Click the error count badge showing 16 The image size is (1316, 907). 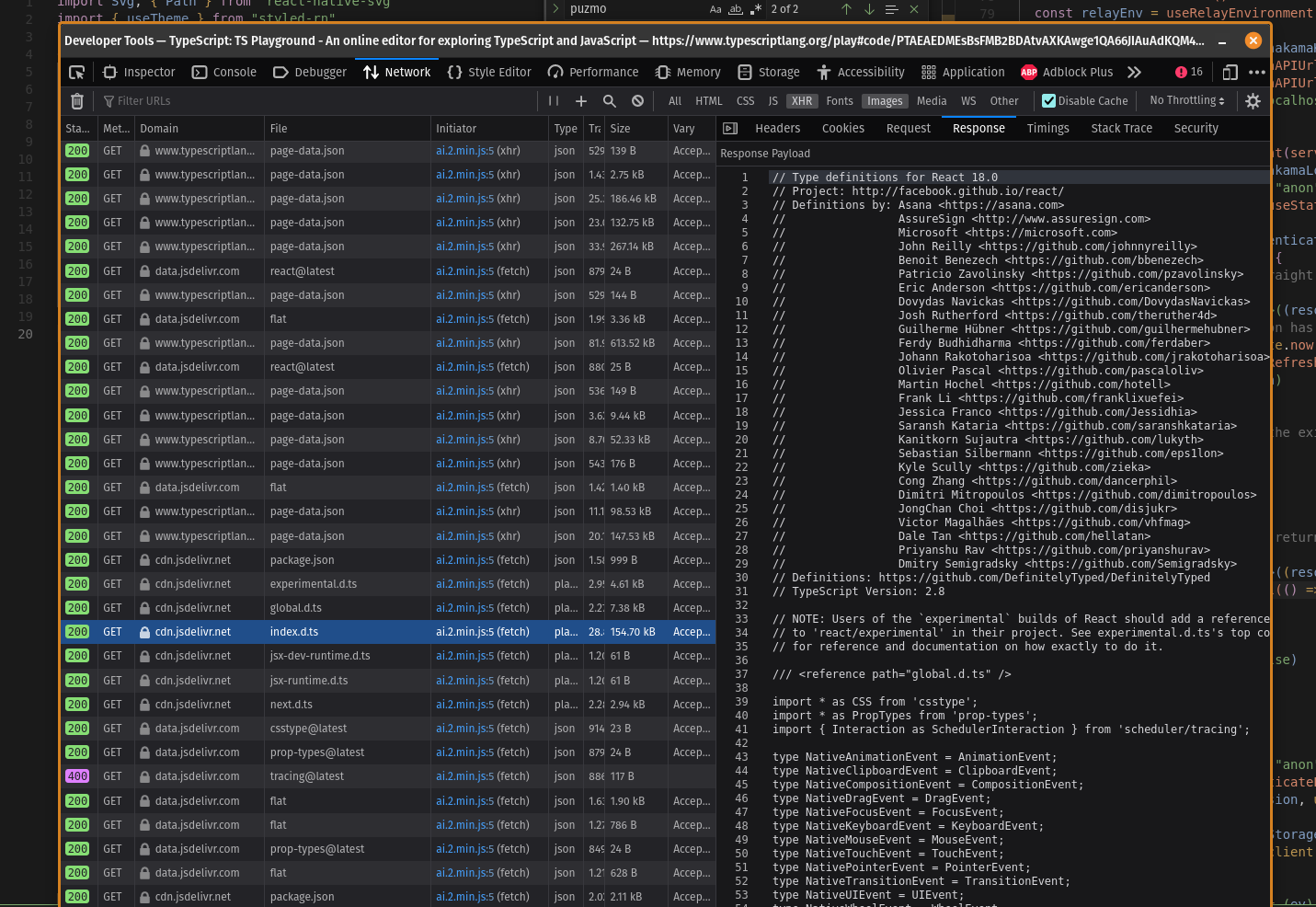[1189, 72]
